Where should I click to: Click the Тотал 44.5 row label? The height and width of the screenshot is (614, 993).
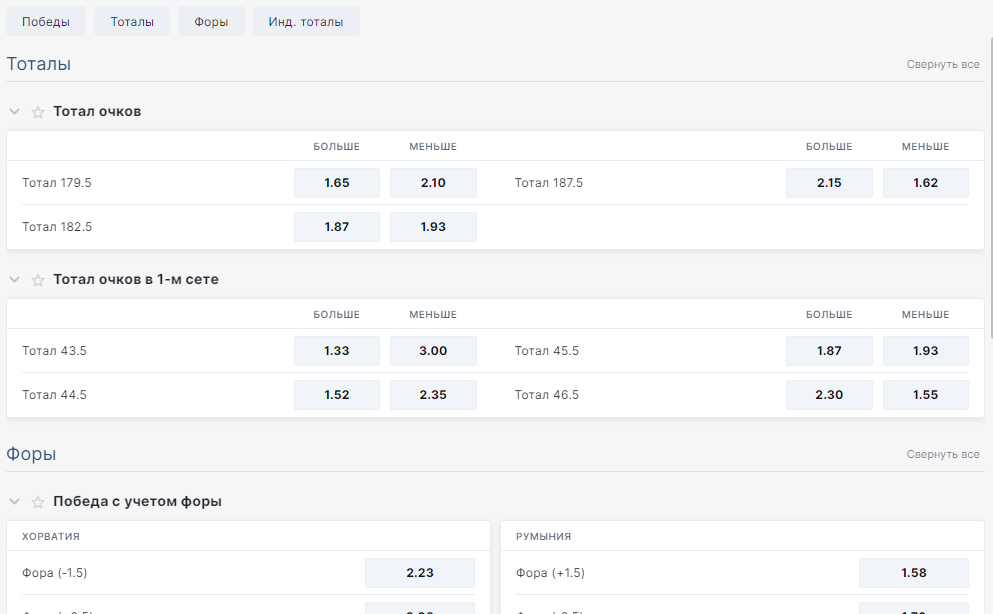point(54,395)
